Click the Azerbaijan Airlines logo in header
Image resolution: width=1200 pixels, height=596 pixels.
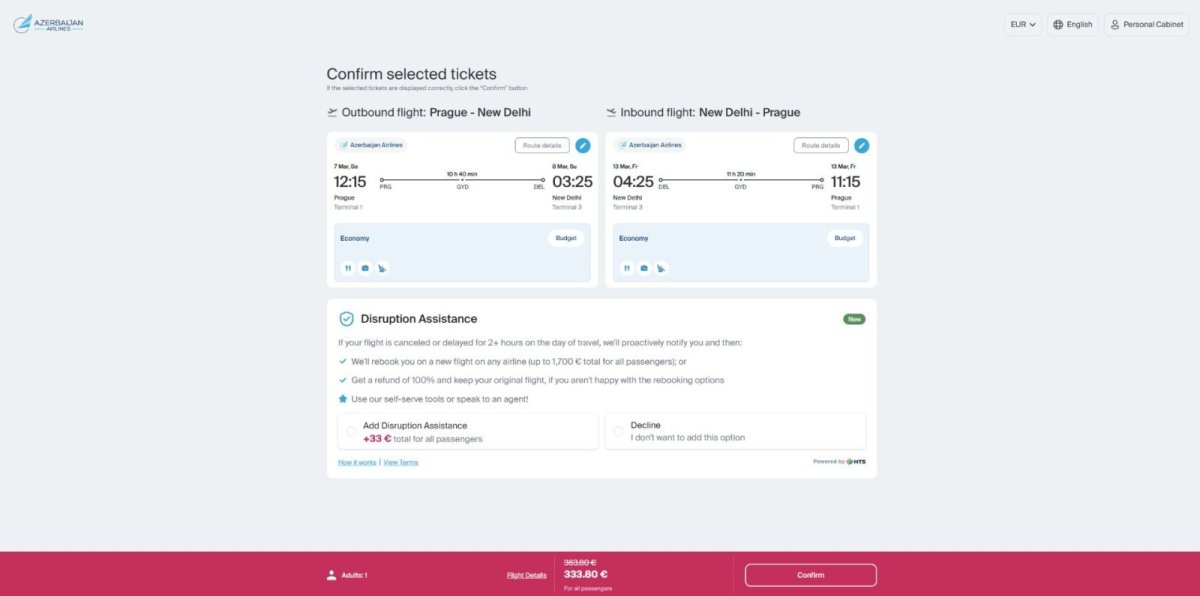point(48,24)
